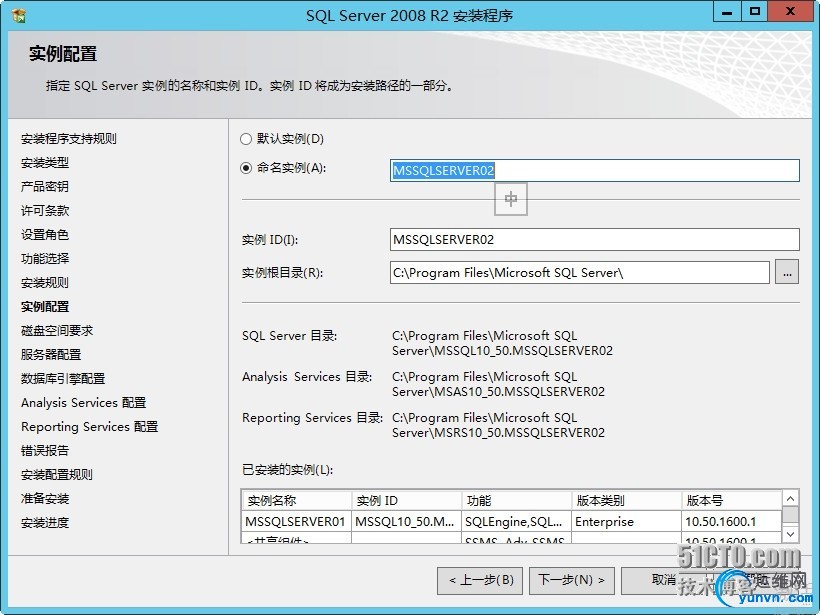The width and height of the screenshot is (820, 615).
Task: Click the 版本类别 column header
Action: pyautogui.click(x=626, y=500)
